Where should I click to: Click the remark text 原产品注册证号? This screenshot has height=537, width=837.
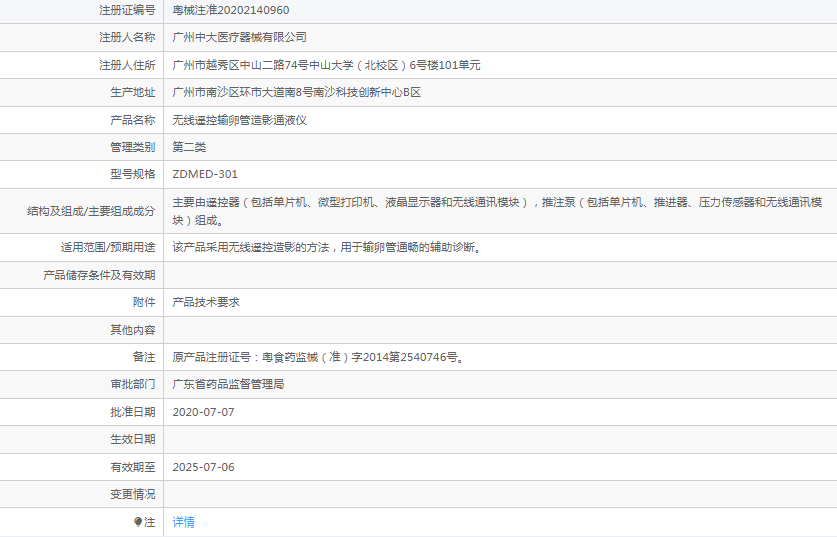tap(319, 357)
